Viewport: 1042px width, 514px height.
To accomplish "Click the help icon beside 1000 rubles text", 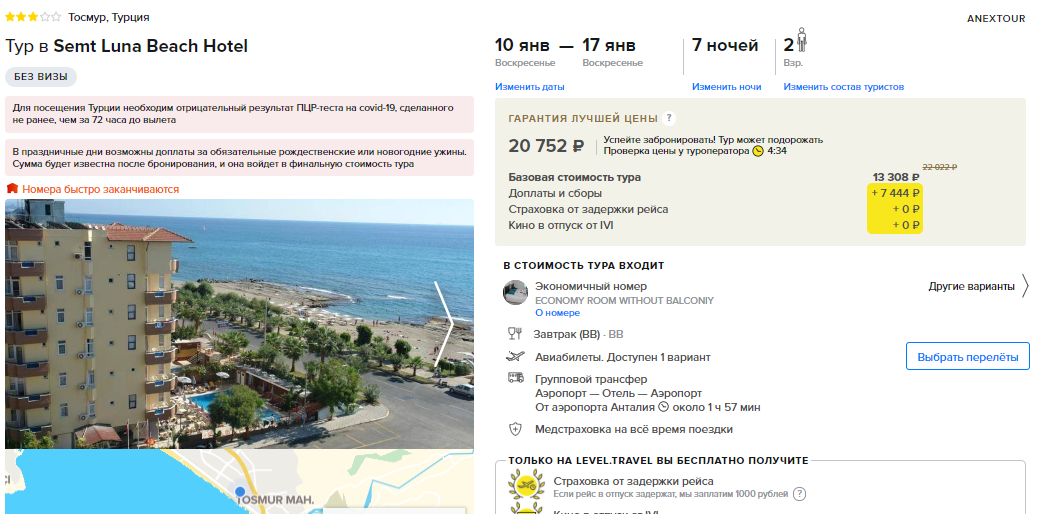I will pyautogui.click(x=799, y=494).
